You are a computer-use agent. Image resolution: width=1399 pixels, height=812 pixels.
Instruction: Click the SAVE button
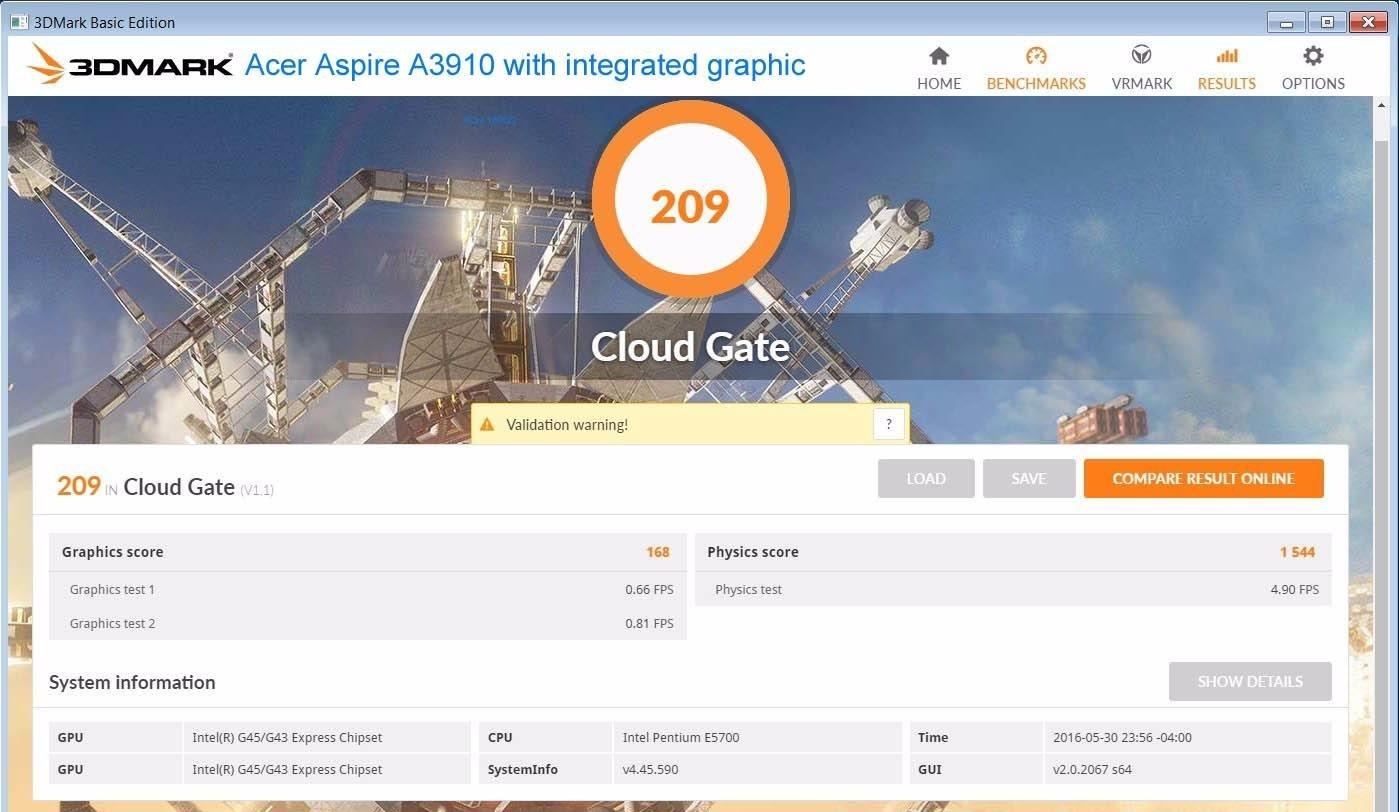[x=1029, y=479]
